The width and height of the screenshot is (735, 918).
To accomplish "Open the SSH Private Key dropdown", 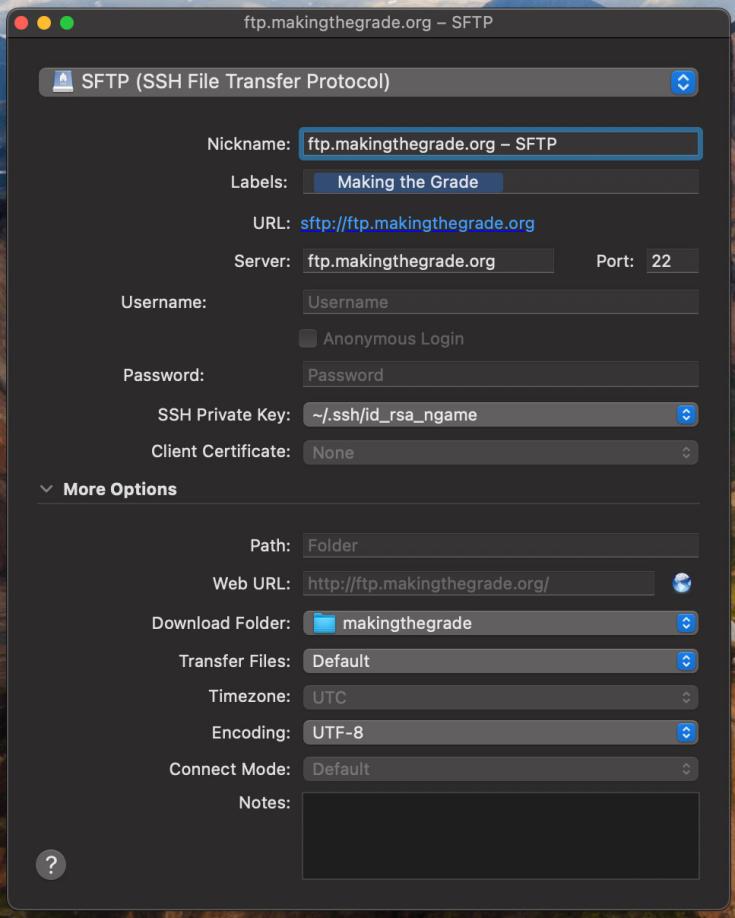I will (x=501, y=415).
